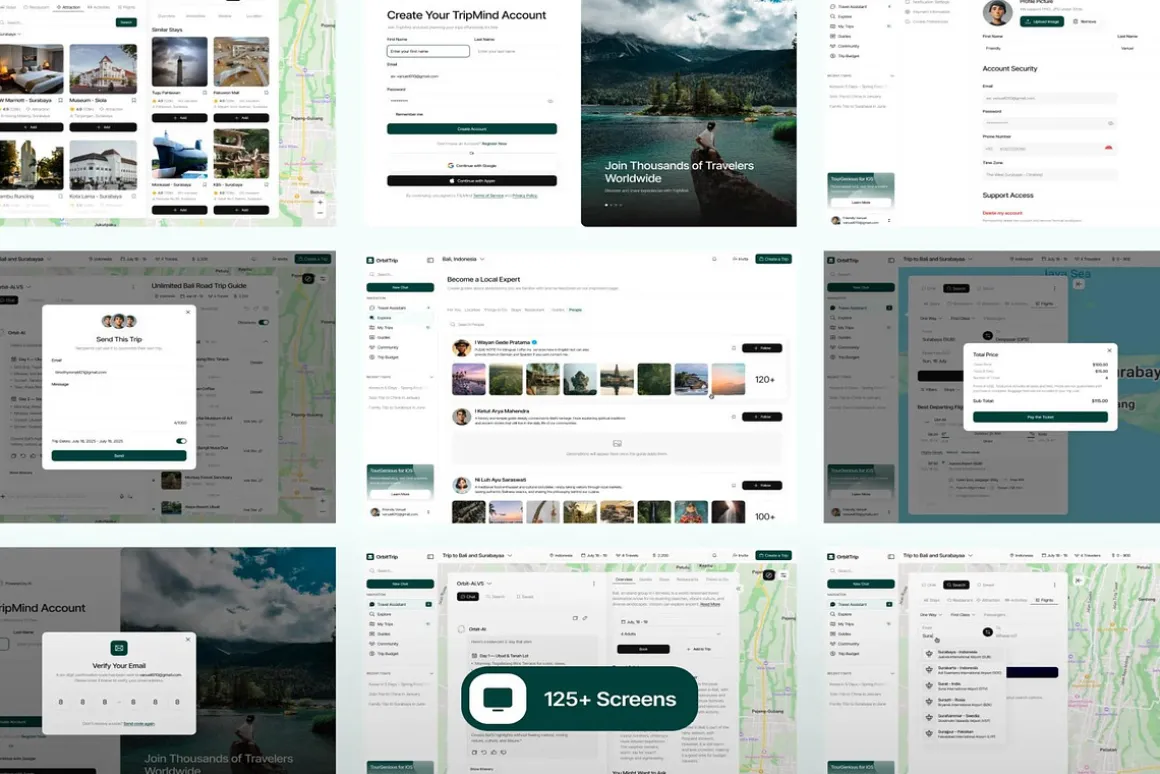Tick the Remember me checkbox
The image size is (1160, 774).
point(391,115)
